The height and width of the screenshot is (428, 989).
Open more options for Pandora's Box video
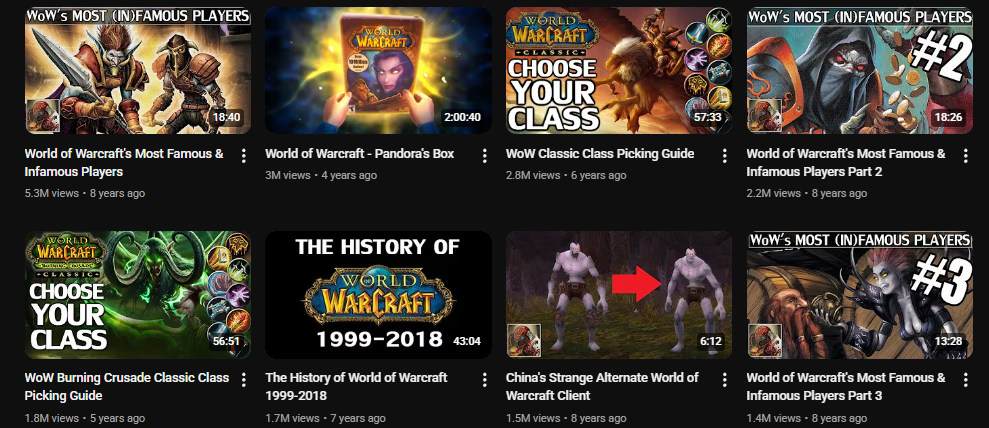pyautogui.click(x=484, y=155)
